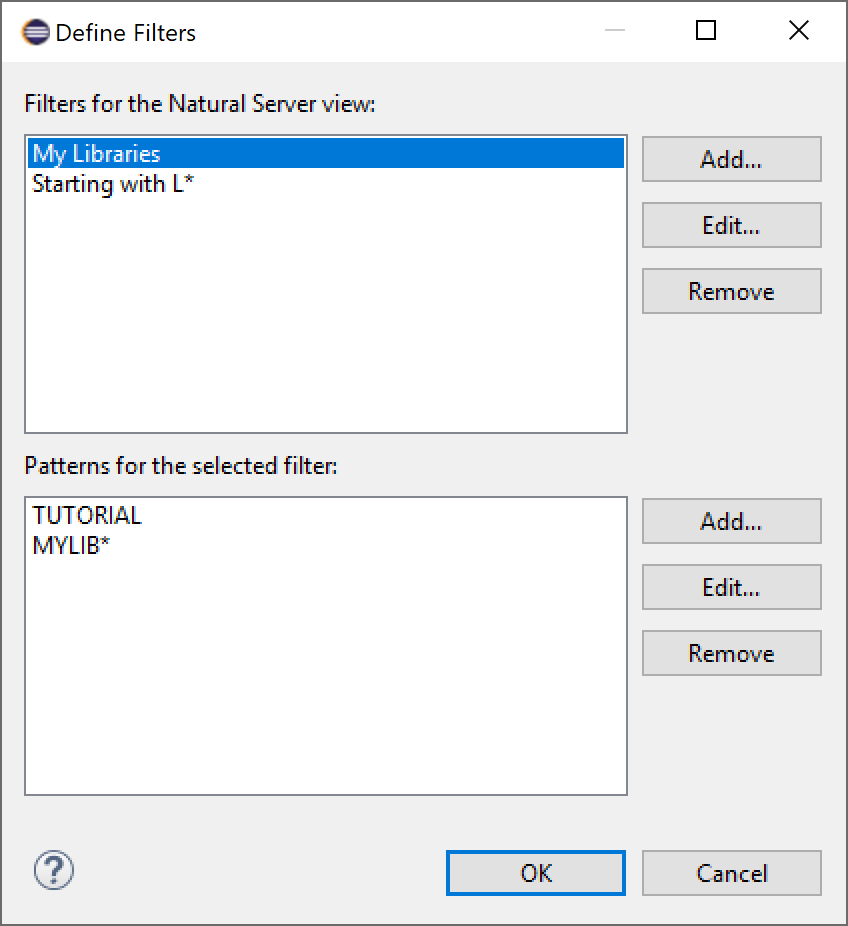Add a new pattern for the filter

tap(731, 521)
